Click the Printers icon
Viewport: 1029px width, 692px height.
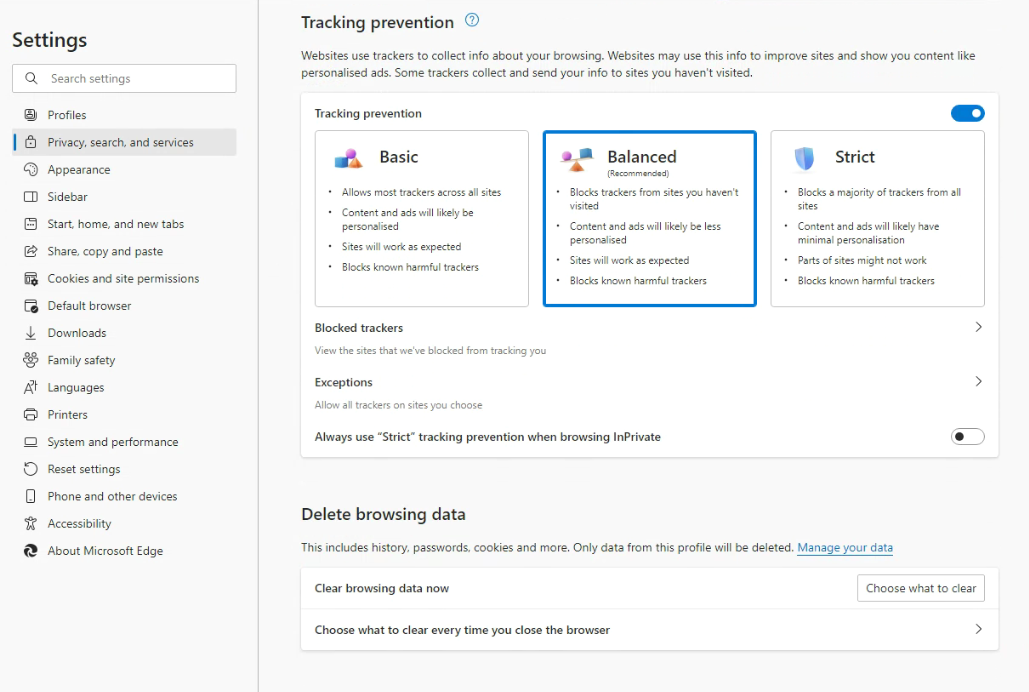click(x=33, y=414)
